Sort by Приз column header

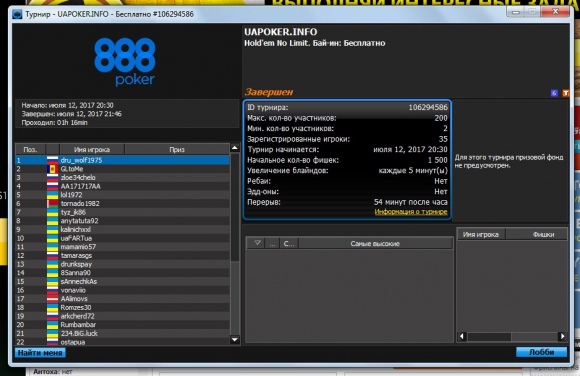tap(177, 150)
